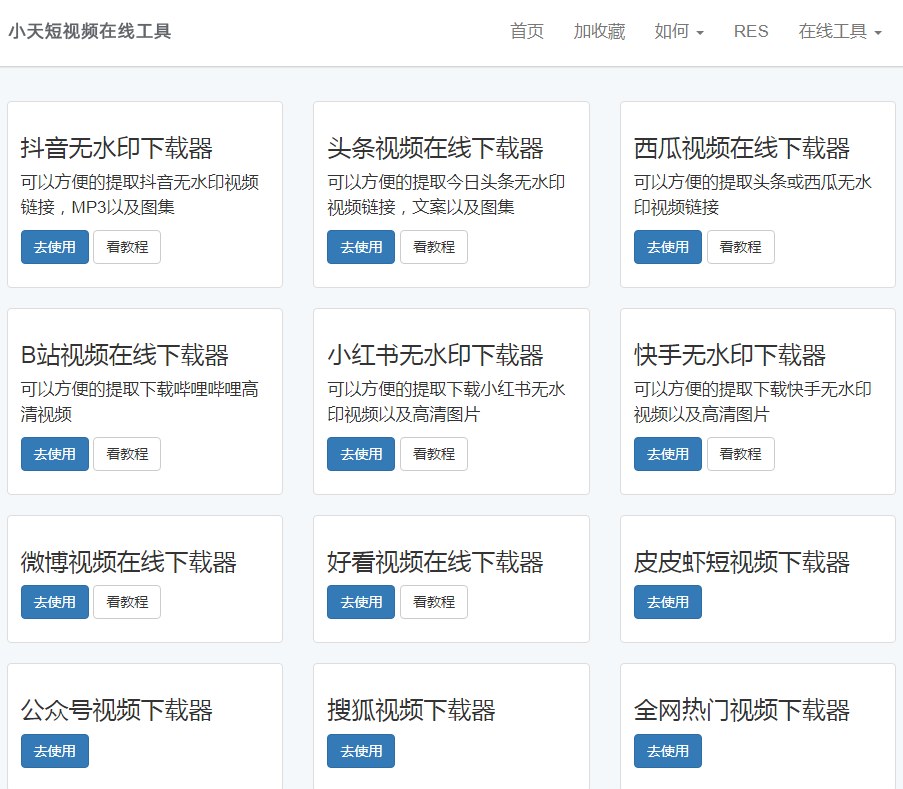The width and height of the screenshot is (903, 789).
Task: Open 看教程 for 小红书无水印下载器
Action: pyautogui.click(x=433, y=454)
